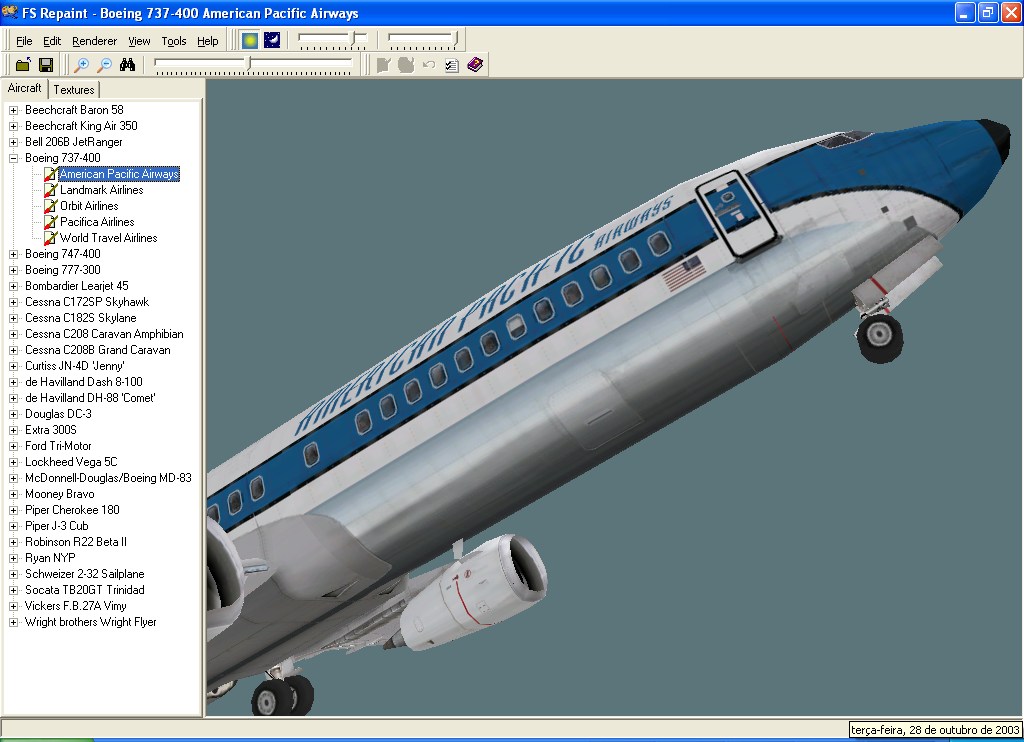The height and width of the screenshot is (742, 1024).
Task: Select de Havilland DH-88 'Comet'
Action: [x=90, y=398]
